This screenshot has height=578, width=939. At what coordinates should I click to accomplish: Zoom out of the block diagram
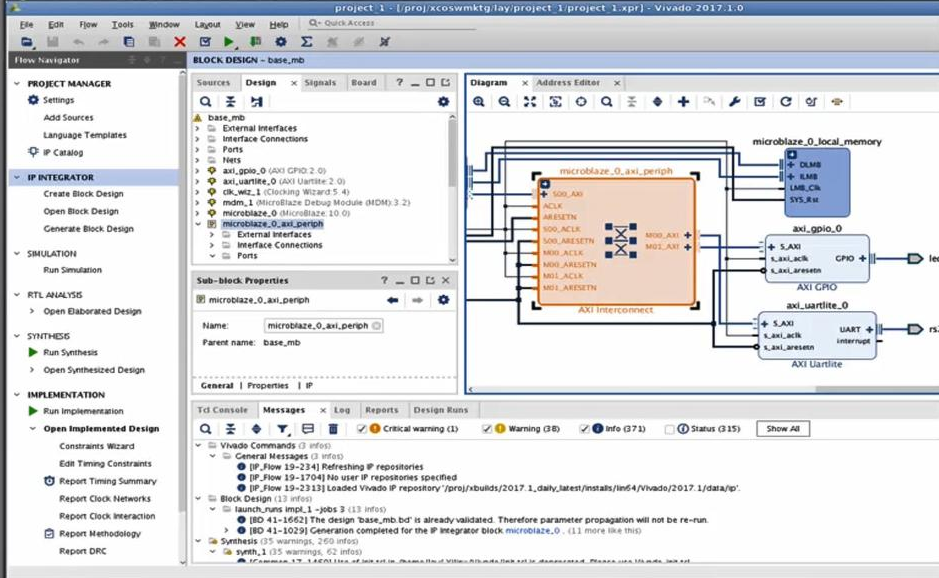click(x=504, y=102)
